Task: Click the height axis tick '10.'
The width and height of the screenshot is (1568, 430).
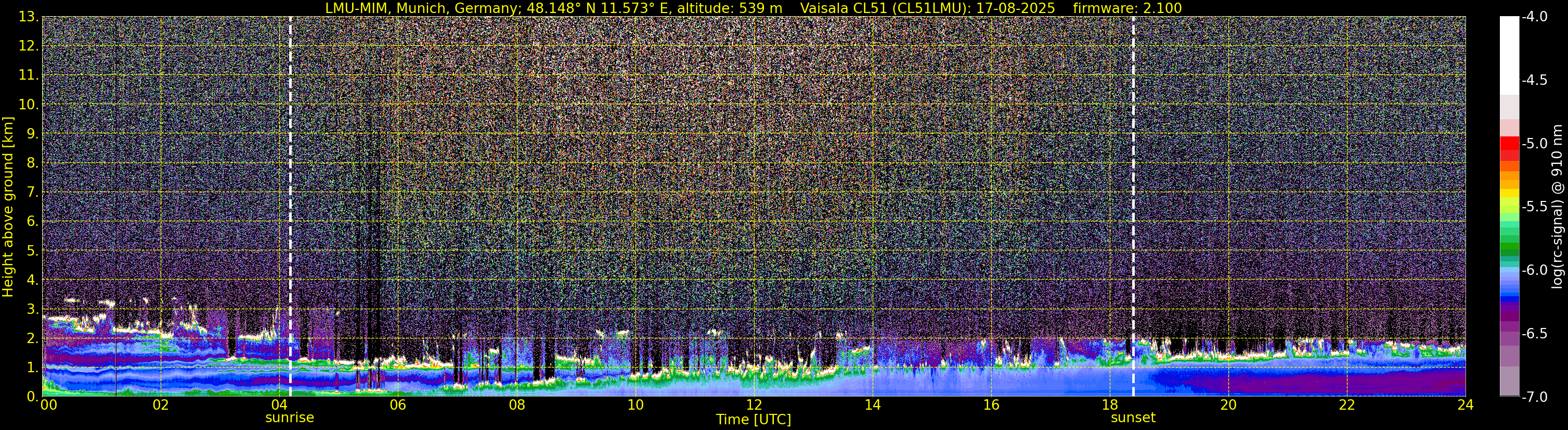Action: click(29, 104)
